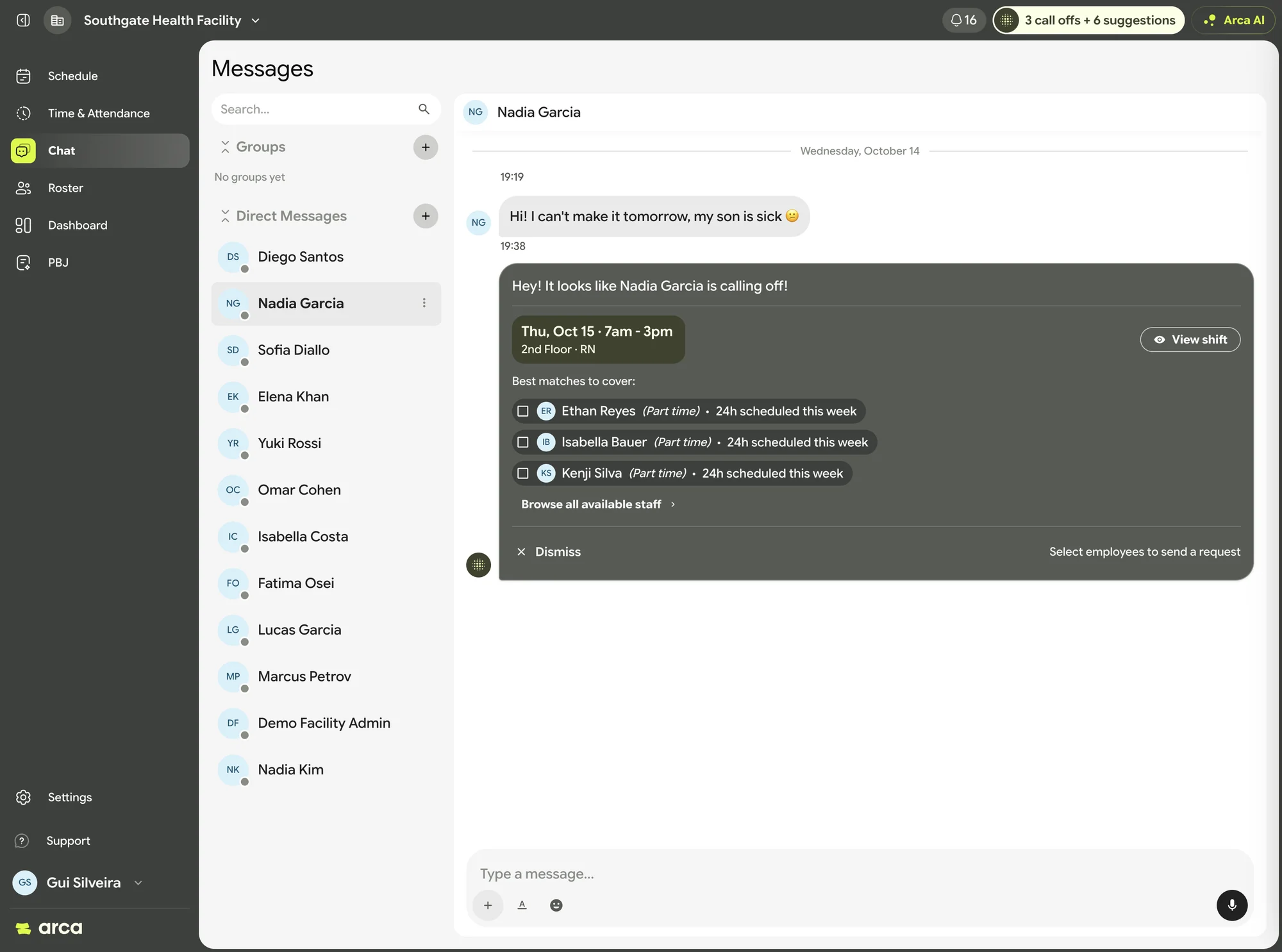Open chat with Nadia Kim
Image resolution: width=1282 pixels, height=952 pixels.
326,770
